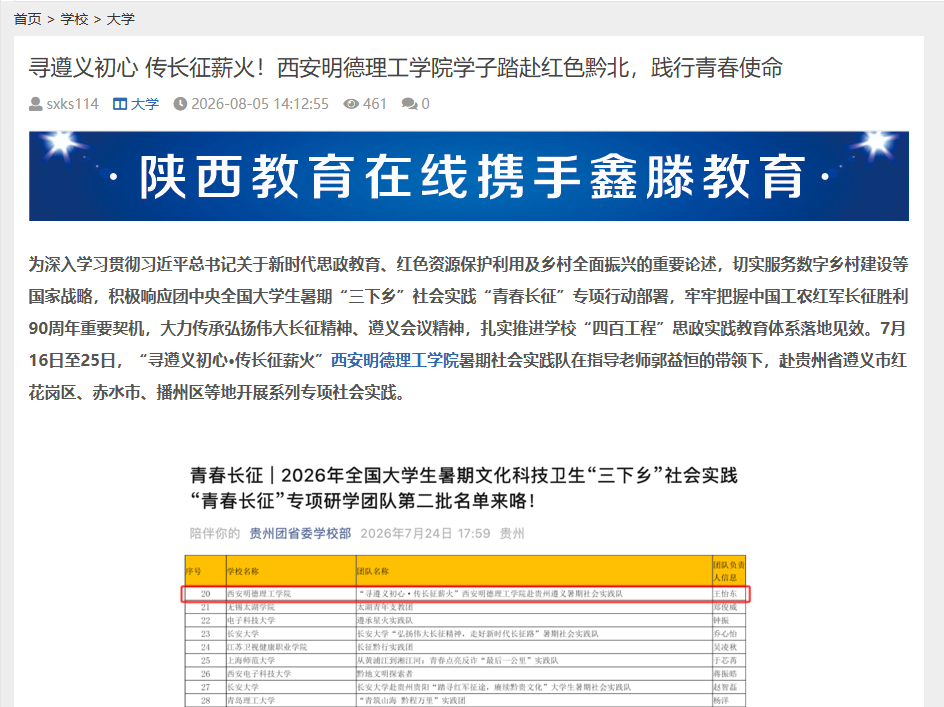Click the author user icon
This screenshot has width=944, height=707.
[36, 104]
